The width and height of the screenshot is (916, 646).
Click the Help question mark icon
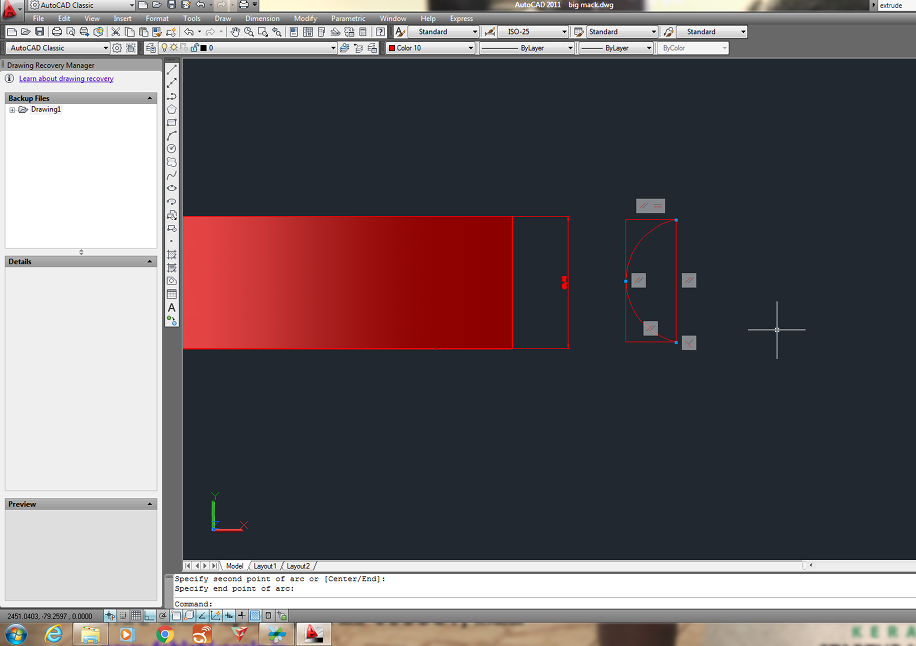pos(381,32)
